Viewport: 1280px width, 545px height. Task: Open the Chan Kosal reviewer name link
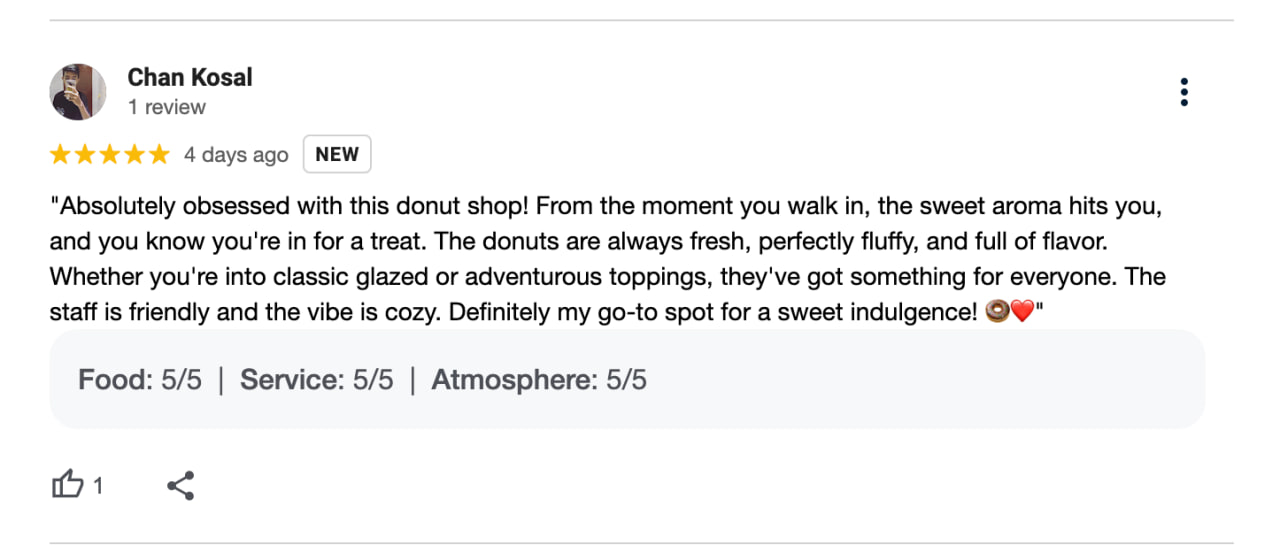pyautogui.click(x=190, y=77)
